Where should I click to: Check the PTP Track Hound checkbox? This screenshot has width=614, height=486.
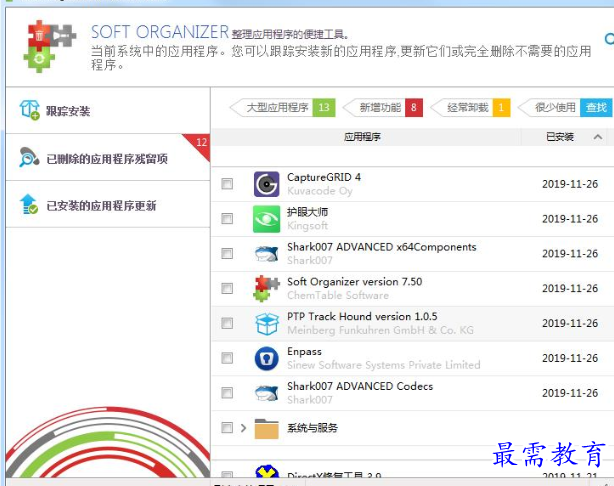click(227, 323)
